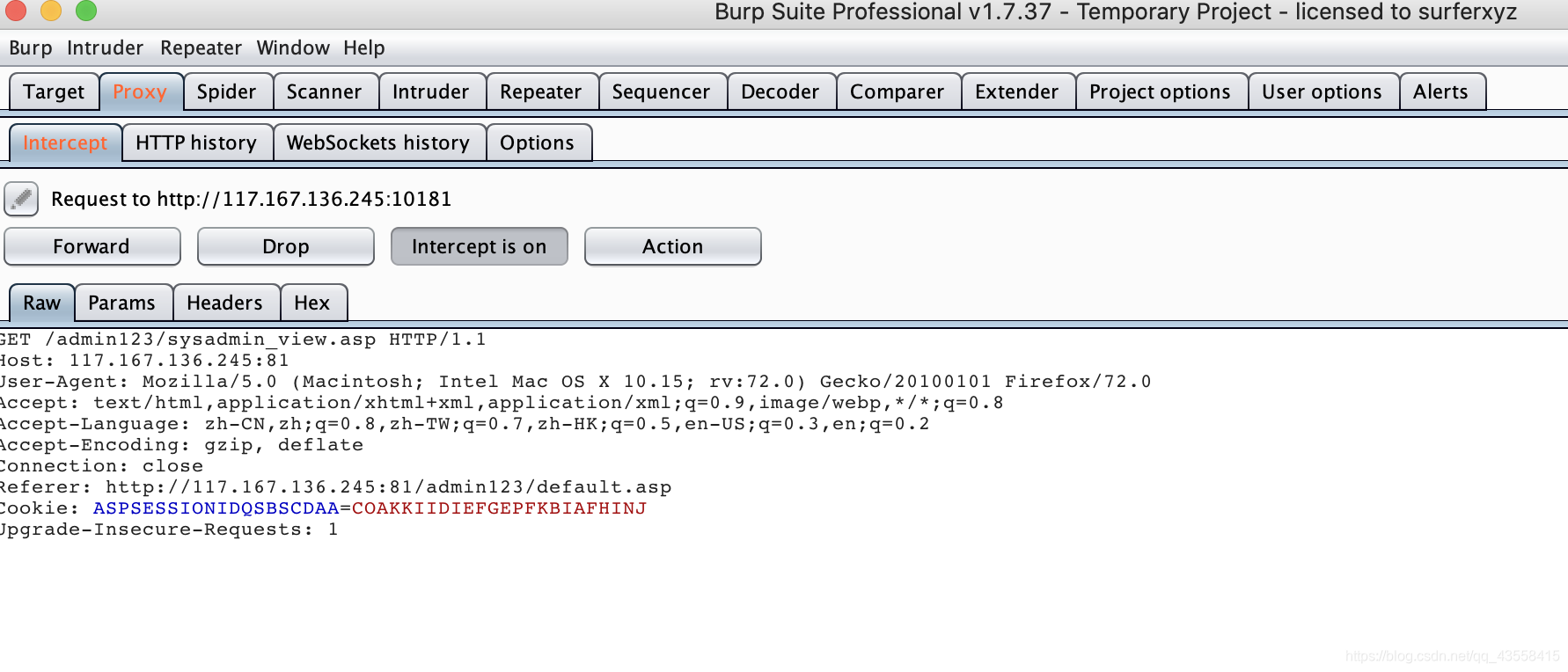Open the Intruder tool tab
1568x672 pixels.
(x=431, y=91)
